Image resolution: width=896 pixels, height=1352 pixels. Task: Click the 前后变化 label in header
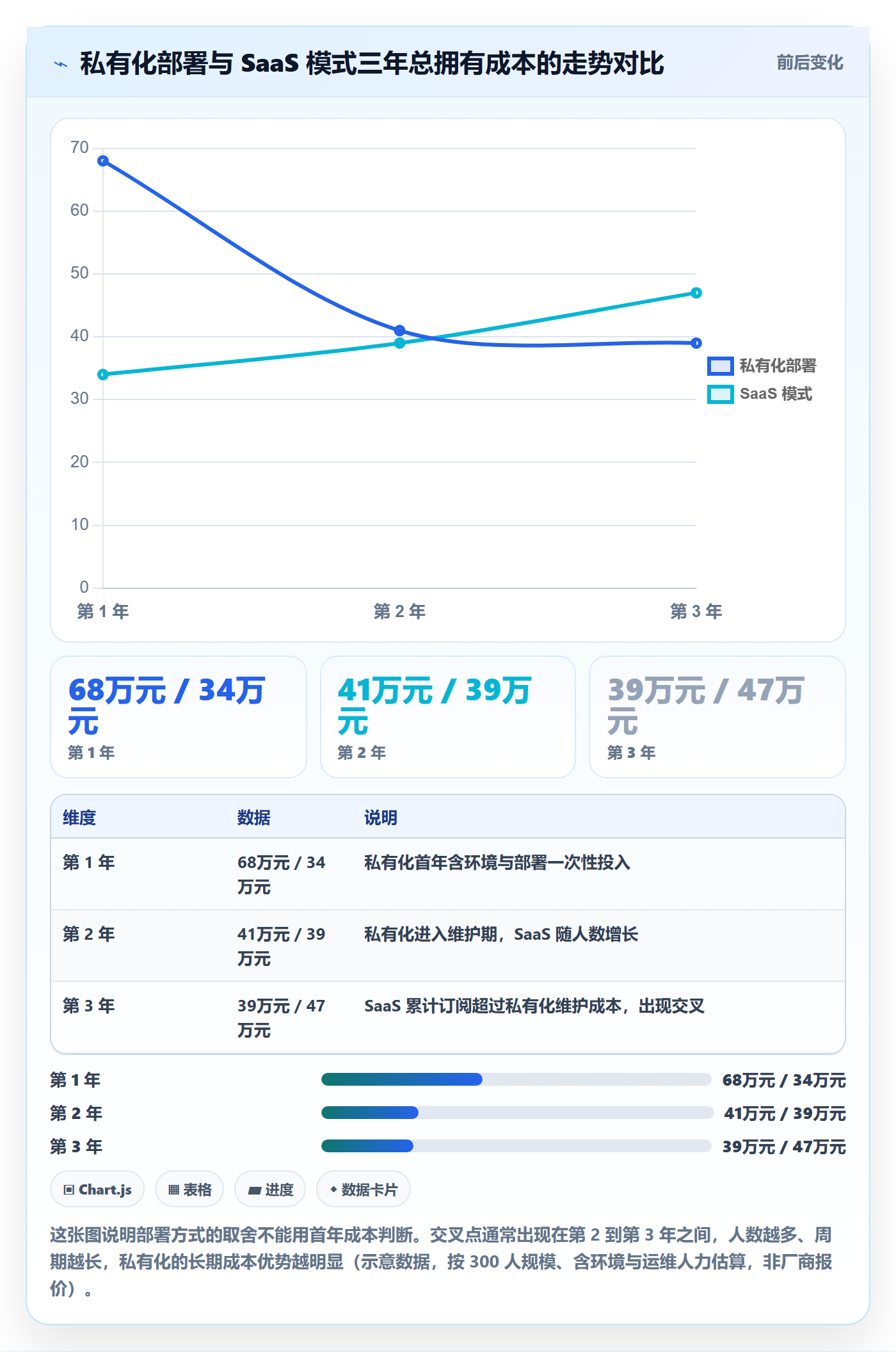coord(810,63)
